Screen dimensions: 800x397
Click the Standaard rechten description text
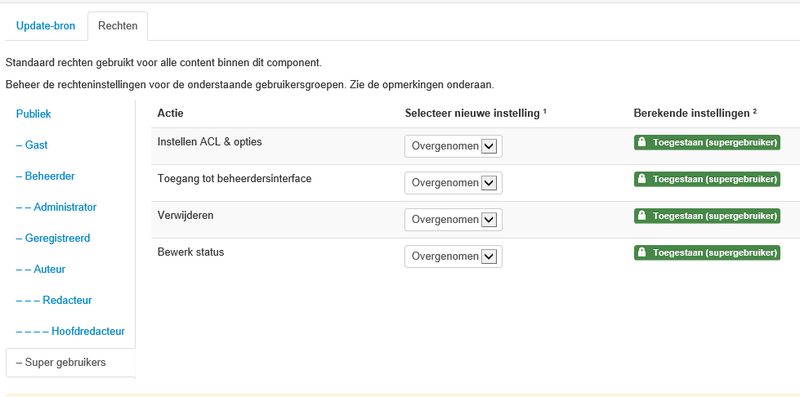164,63
